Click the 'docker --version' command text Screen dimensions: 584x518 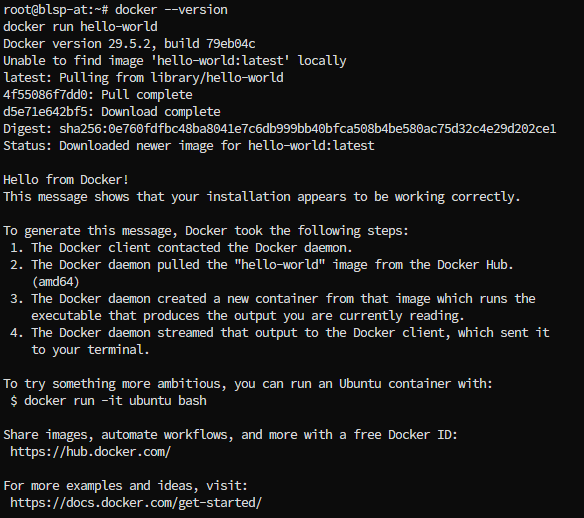(x=171, y=10)
